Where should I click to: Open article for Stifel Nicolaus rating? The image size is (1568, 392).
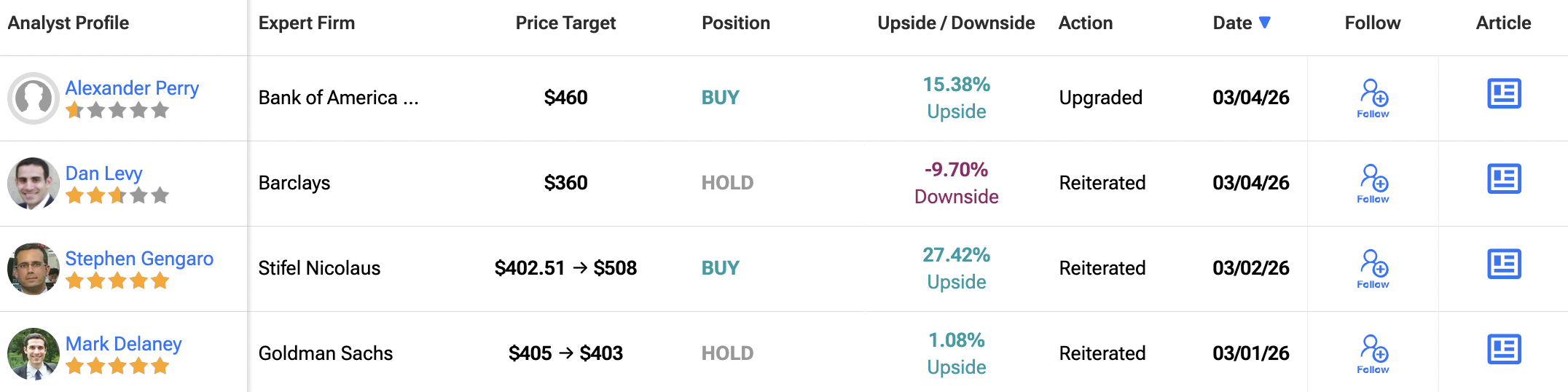coord(1504,264)
